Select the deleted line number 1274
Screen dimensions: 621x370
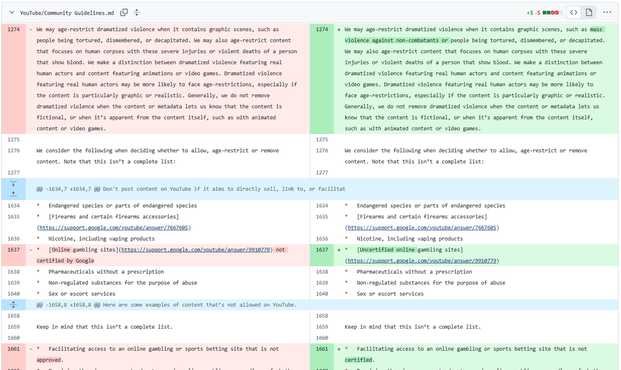click(13, 29)
